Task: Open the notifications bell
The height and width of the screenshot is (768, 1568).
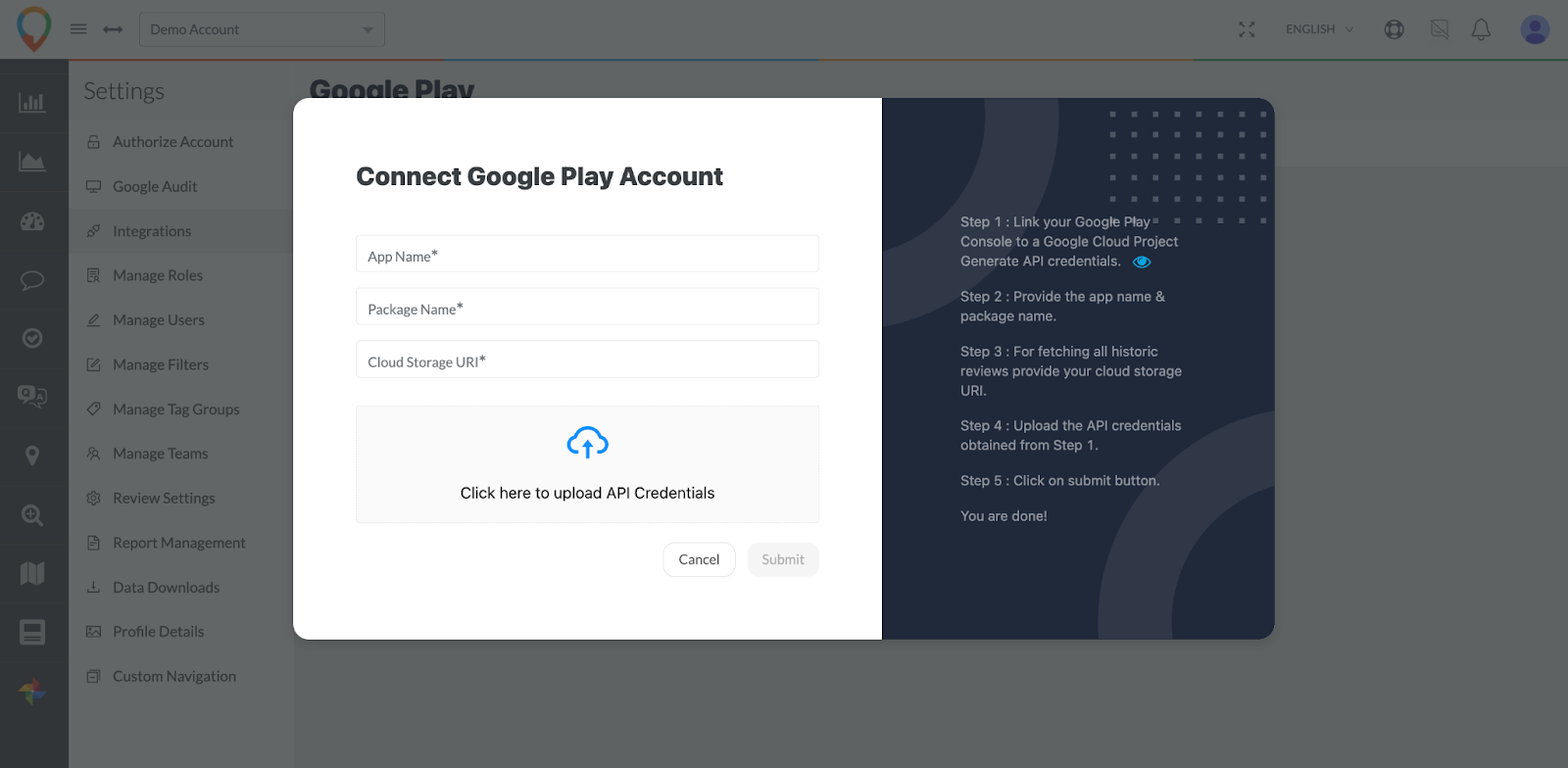Action: (x=1481, y=29)
